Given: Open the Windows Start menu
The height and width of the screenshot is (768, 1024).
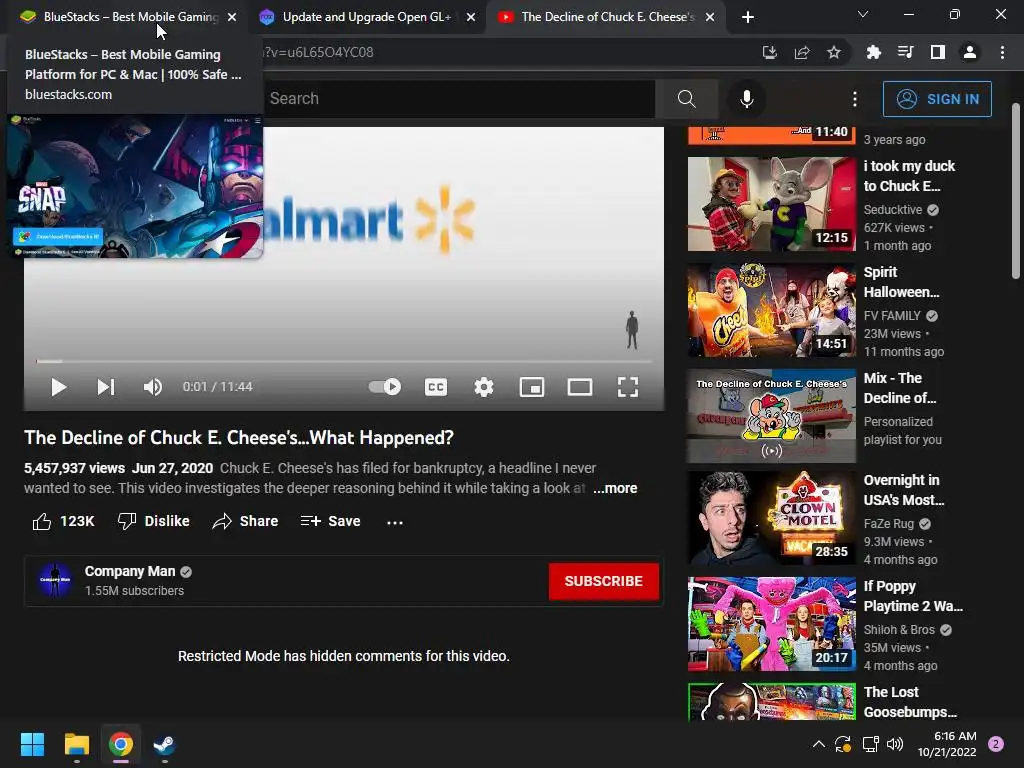Looking at the screenshot, I should coord(32,744).
